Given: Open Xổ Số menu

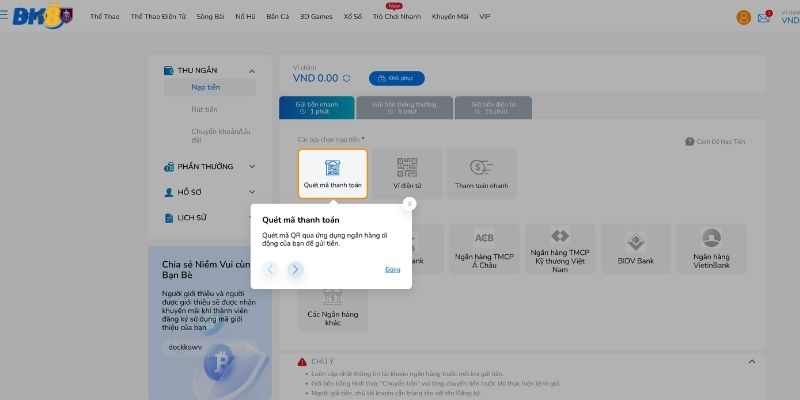Looking at the screenshot, I should tap(353, 16).
